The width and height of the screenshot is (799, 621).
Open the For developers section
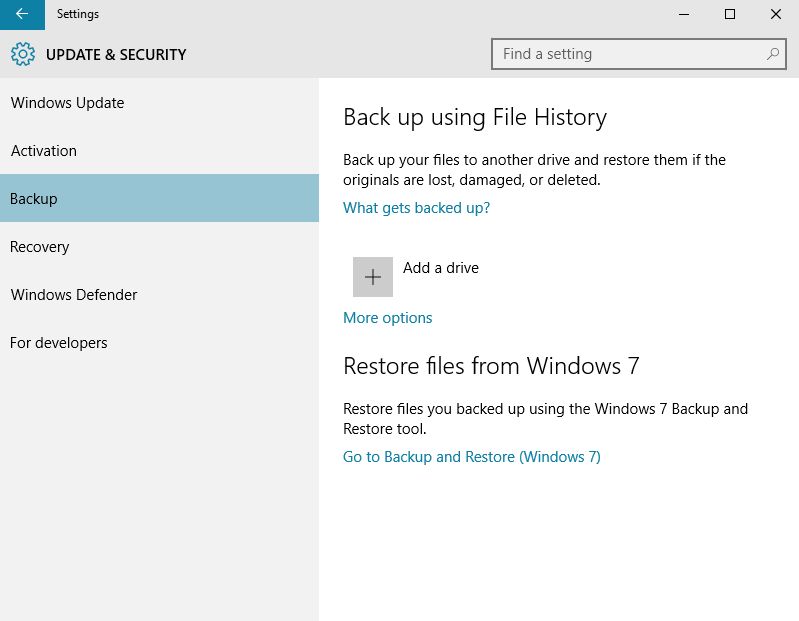coord(159,342)
